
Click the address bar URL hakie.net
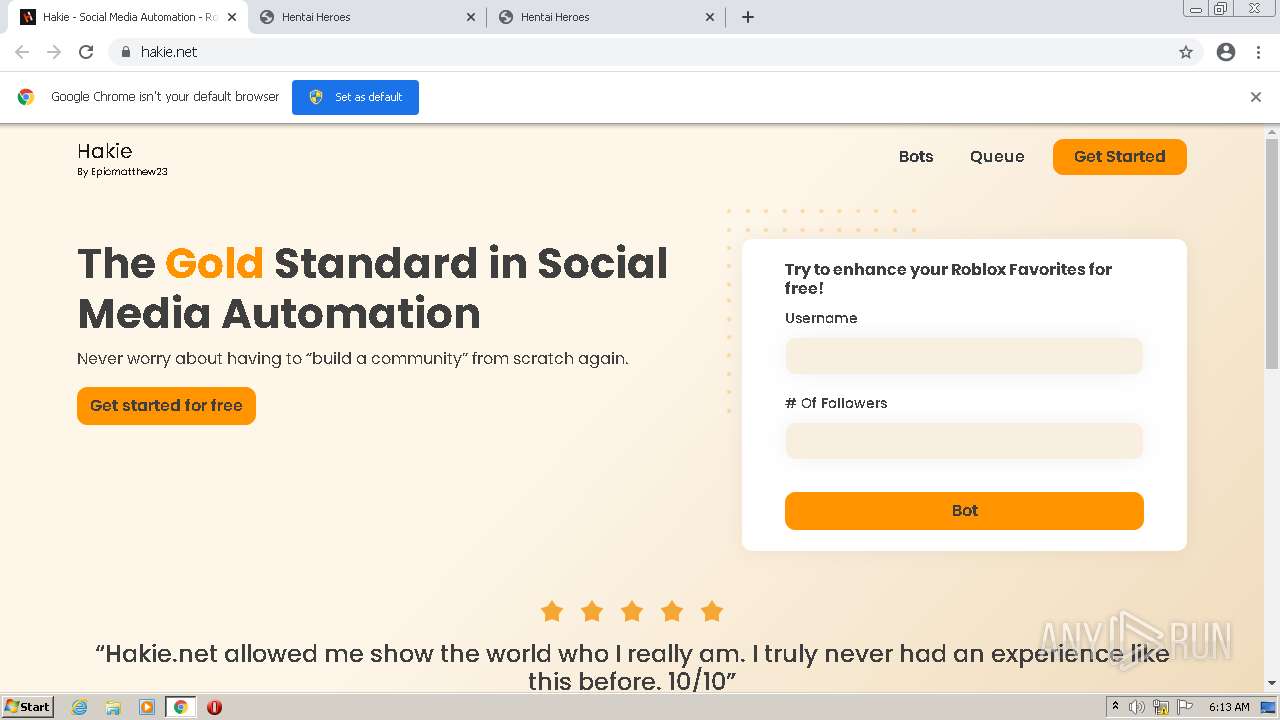(x=169, y=52)
